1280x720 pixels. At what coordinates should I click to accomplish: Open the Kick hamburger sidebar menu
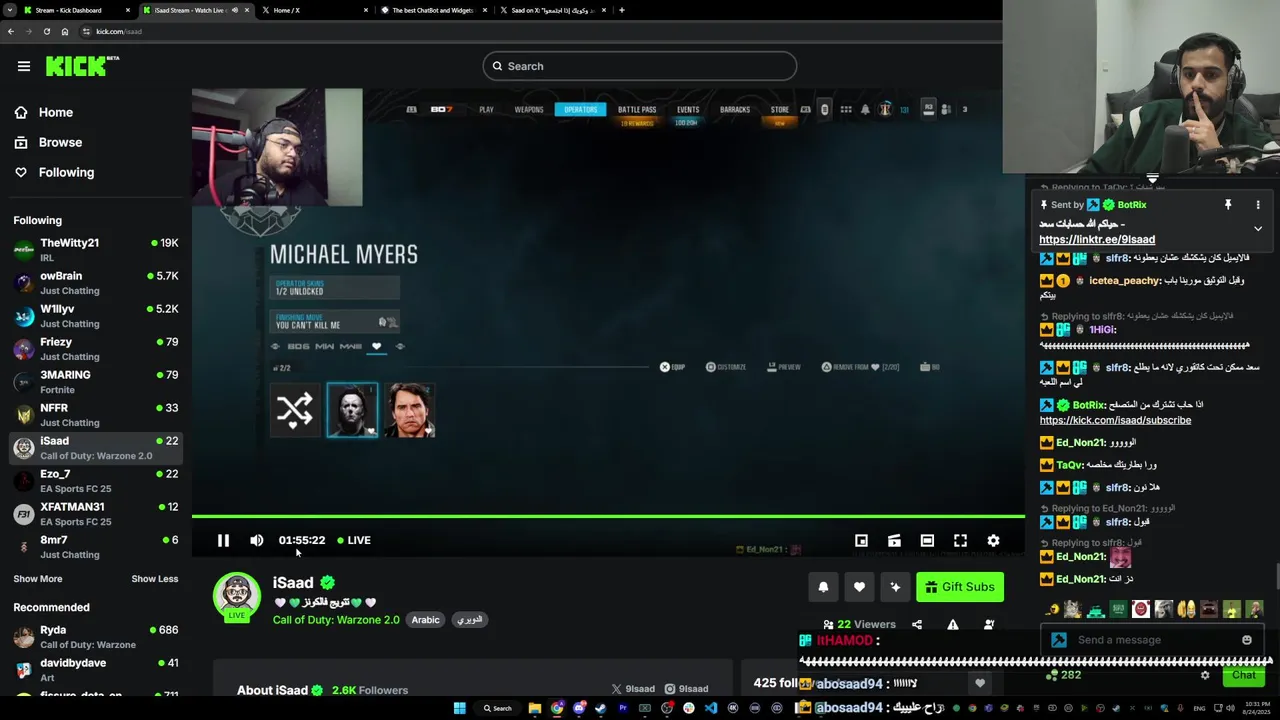(x=24, y=66)
